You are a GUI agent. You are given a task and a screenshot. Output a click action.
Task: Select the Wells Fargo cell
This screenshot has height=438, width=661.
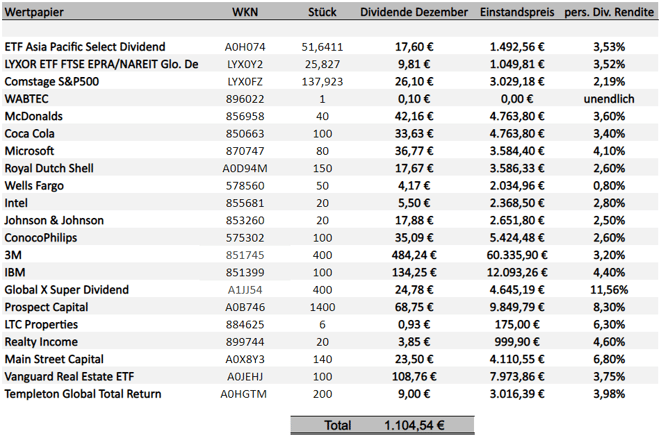pos(34,185)
